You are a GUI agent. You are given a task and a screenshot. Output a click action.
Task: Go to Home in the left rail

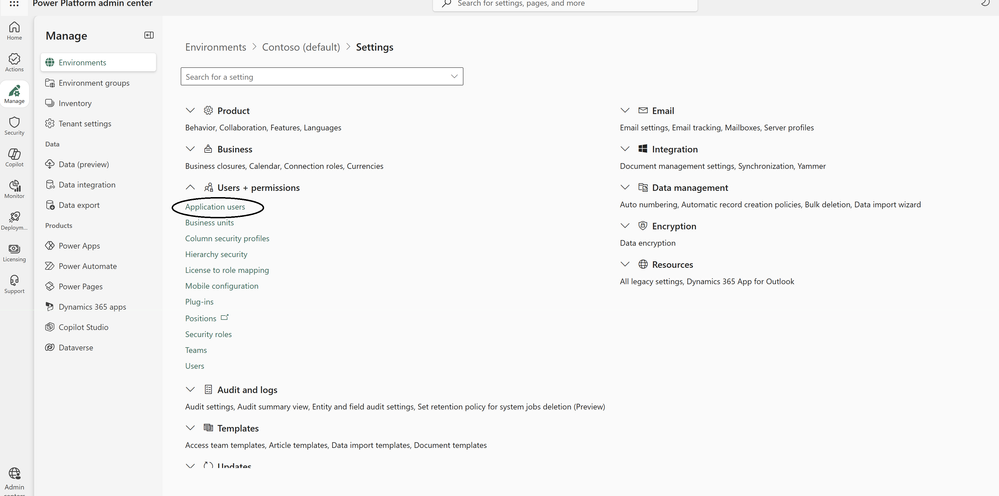pyautogui.click(x=14, y=30)
